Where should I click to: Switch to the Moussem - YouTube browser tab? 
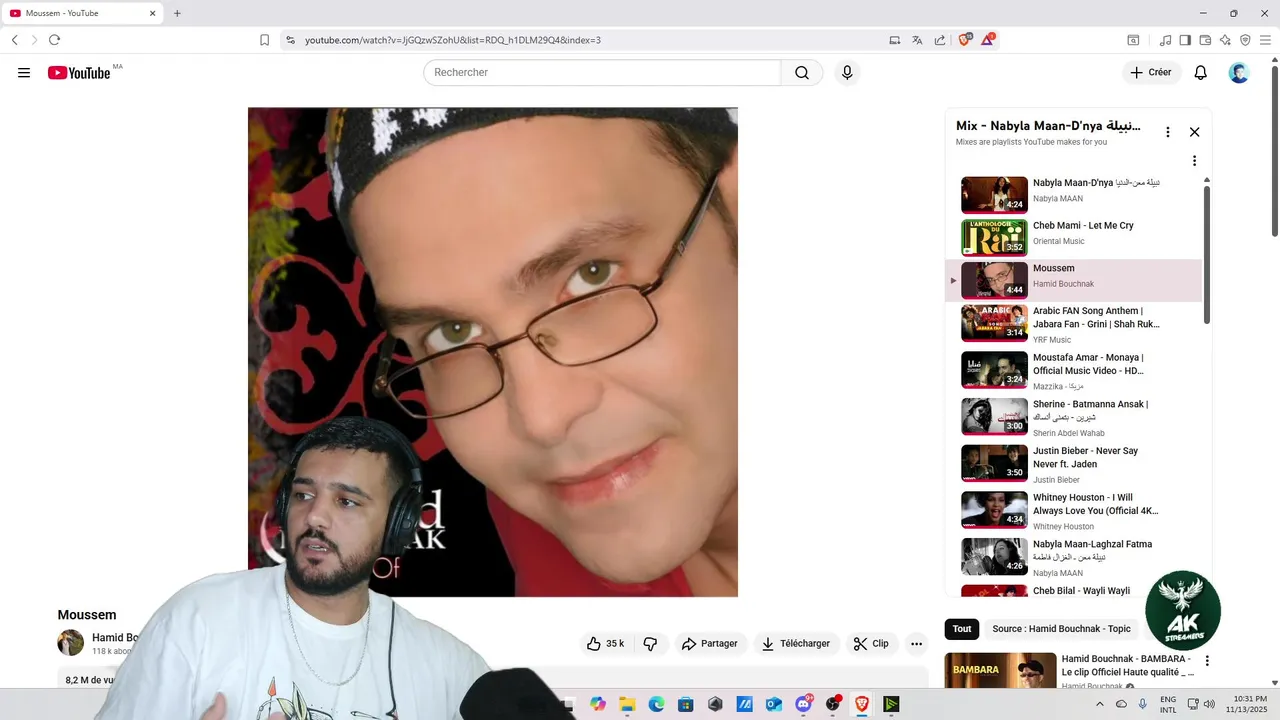[x=84, y=13]
